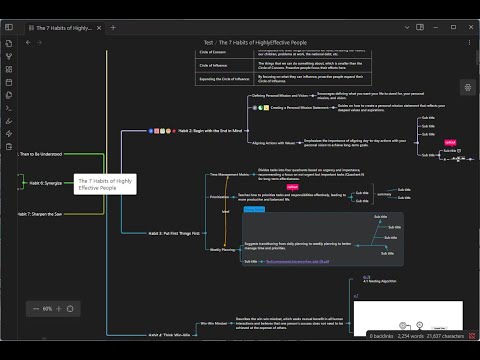The image size is (480, 360).
Task: Select the summary node beside bracket
Action: (384, 194)
